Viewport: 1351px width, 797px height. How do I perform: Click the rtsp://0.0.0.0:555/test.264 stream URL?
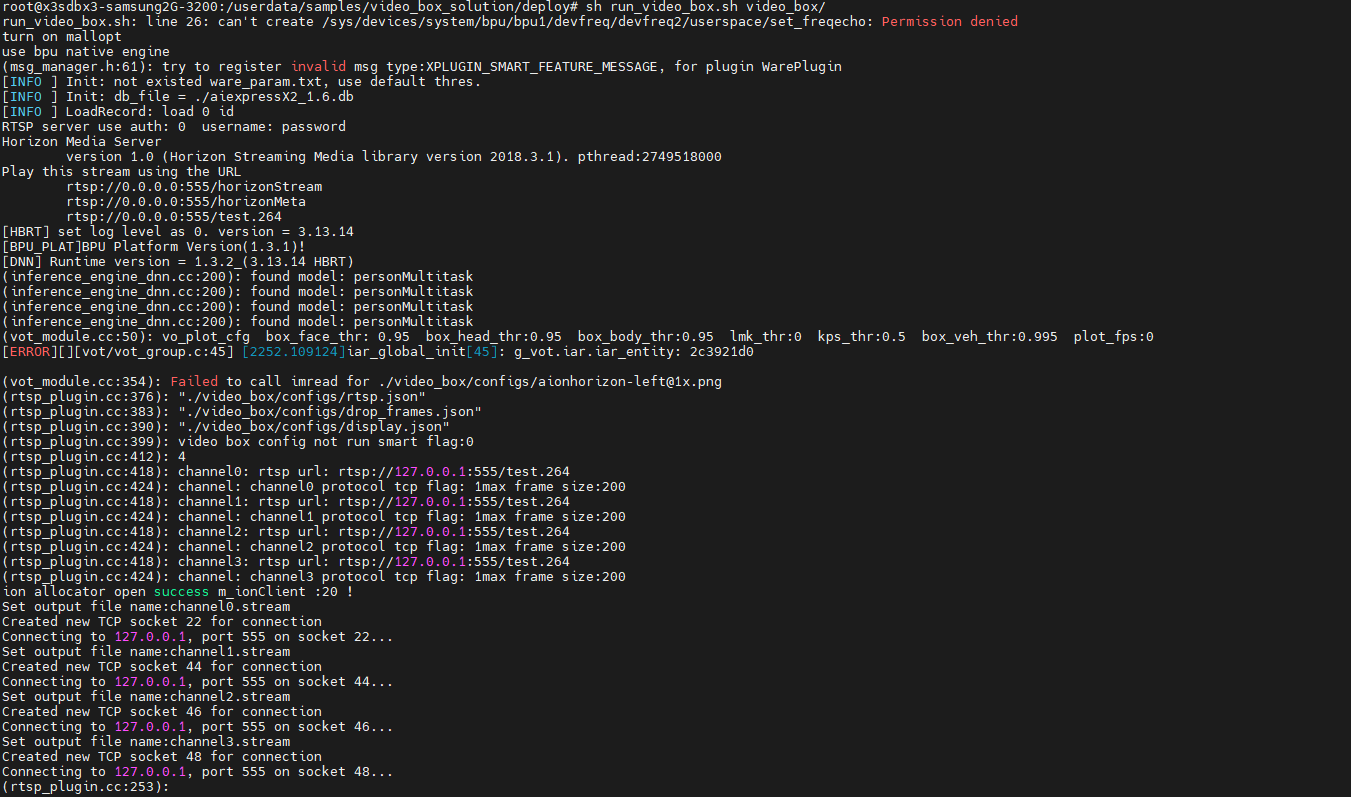tap(174, 216)
